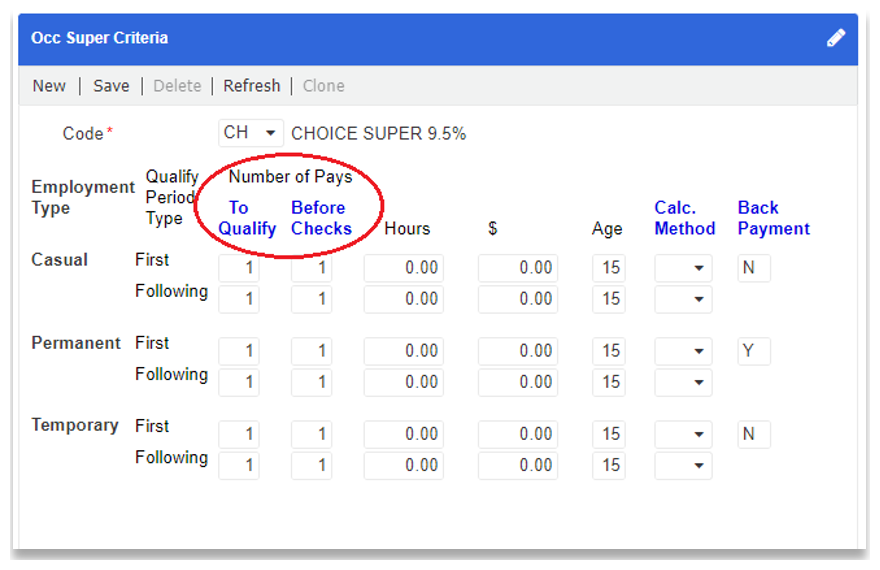Click Back Payment field for Casual
This screenshot has width=880, height=570.
point(753,268)
